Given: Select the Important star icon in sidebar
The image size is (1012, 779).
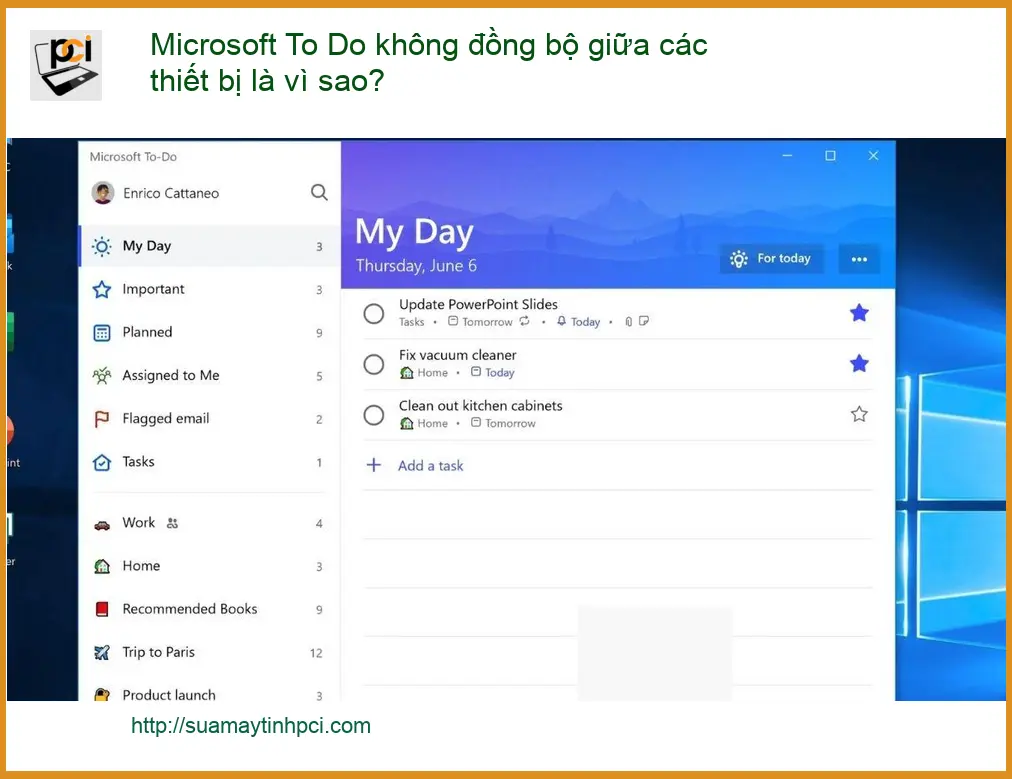Looking at the screenshot, I should tap(101, 289).
